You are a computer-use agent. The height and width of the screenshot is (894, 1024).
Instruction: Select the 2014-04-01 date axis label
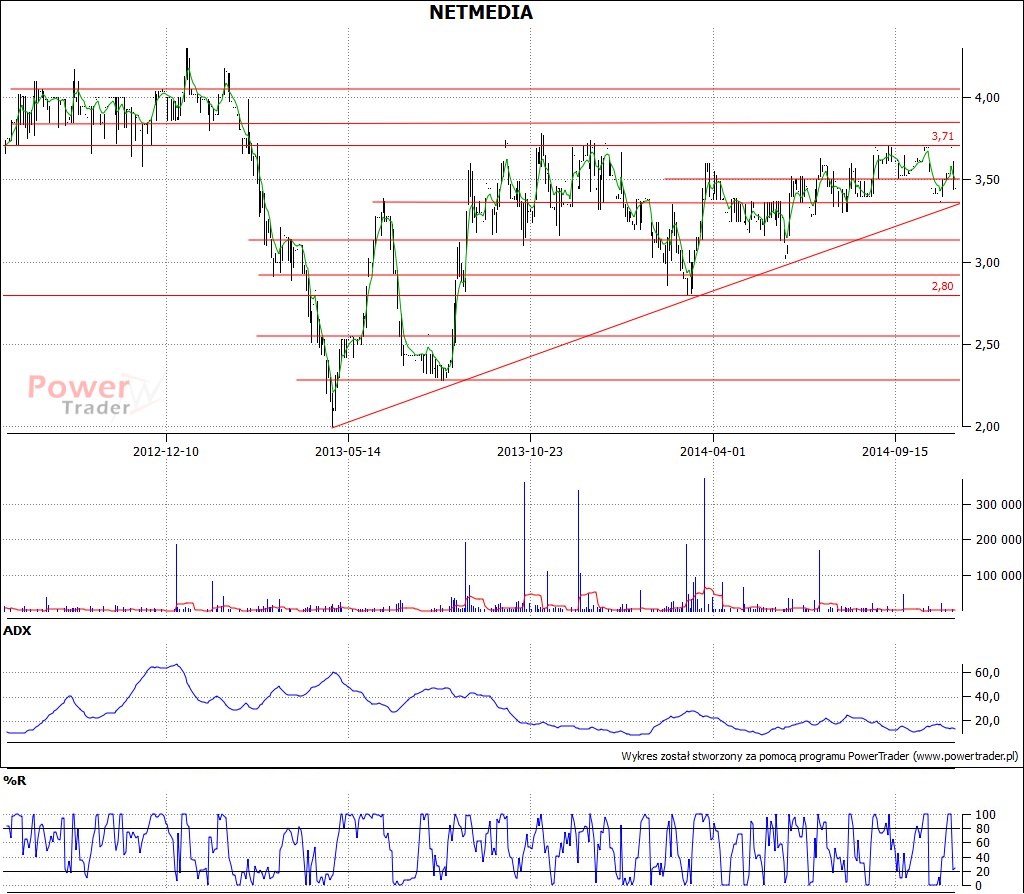tap(712, 451)
